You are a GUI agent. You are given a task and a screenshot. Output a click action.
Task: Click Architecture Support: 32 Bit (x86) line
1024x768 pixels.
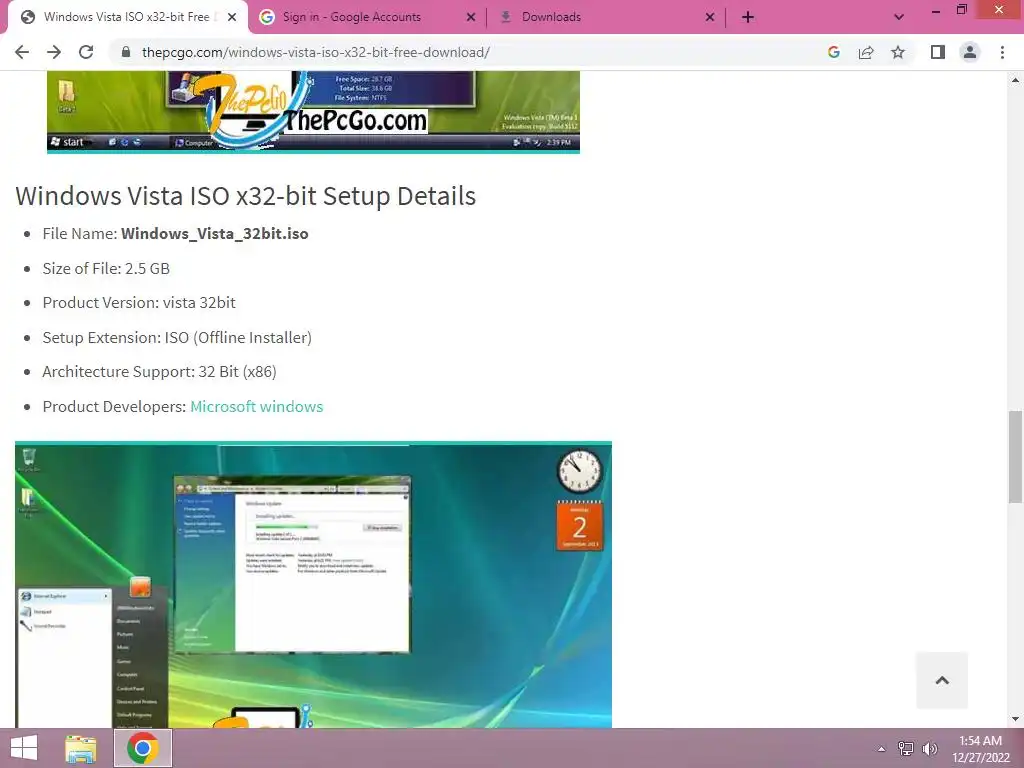(x=159, y=372)
